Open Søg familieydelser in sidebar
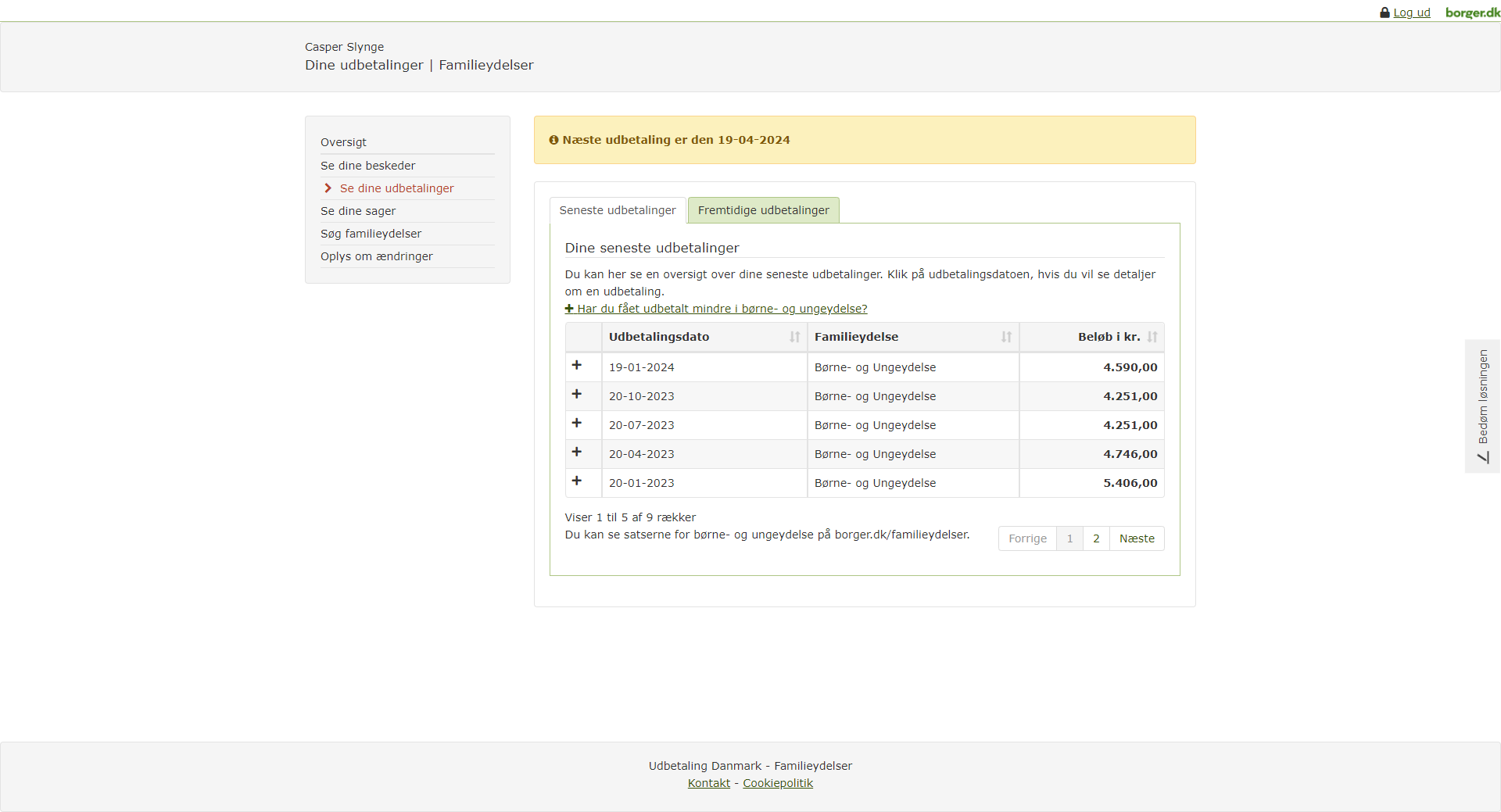The height and width of the screenshot is (812, 1501). [x=371, y=234]
